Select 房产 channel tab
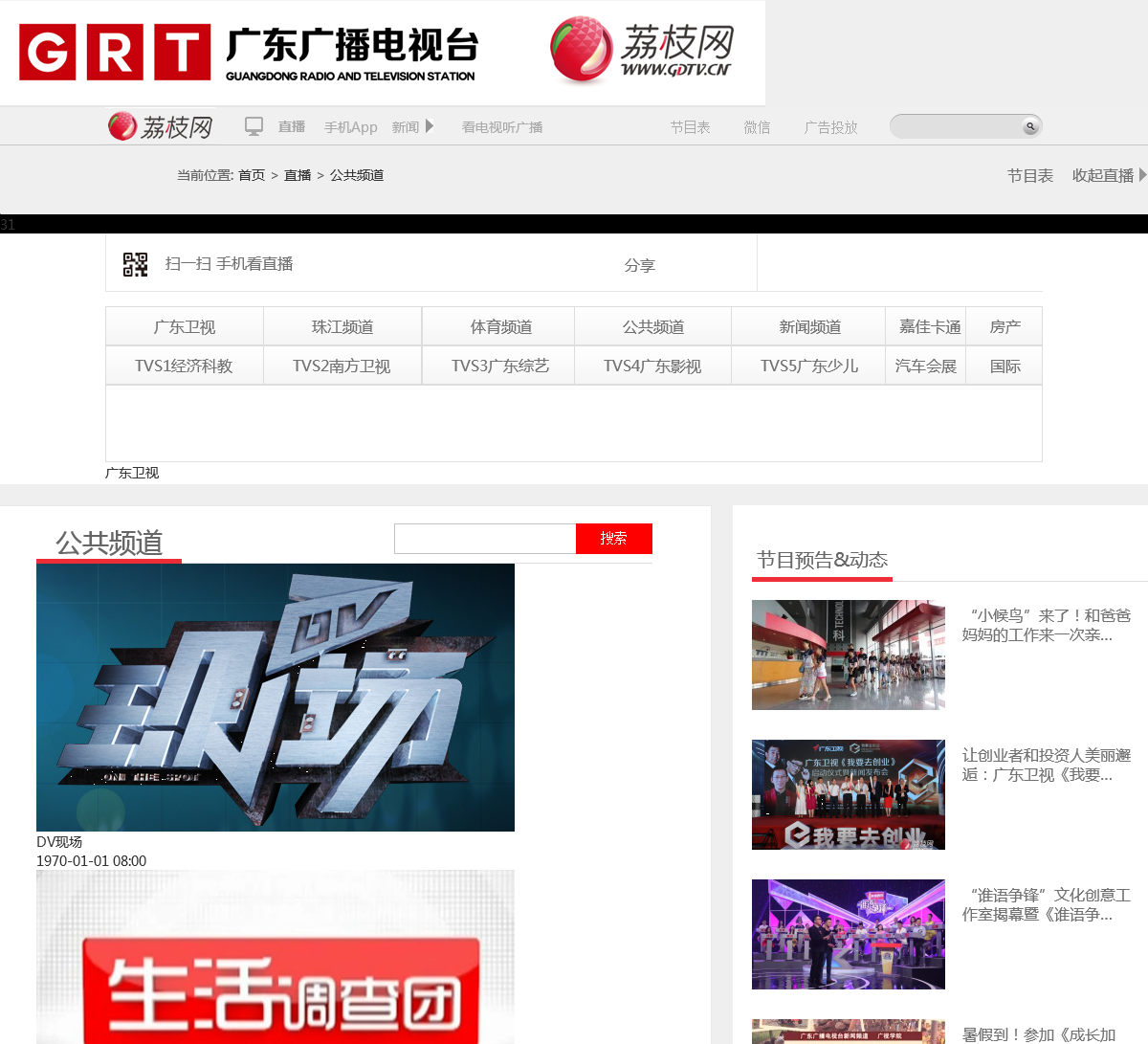This screenshot has height=1044, width=1148. tap(1004, 326)
